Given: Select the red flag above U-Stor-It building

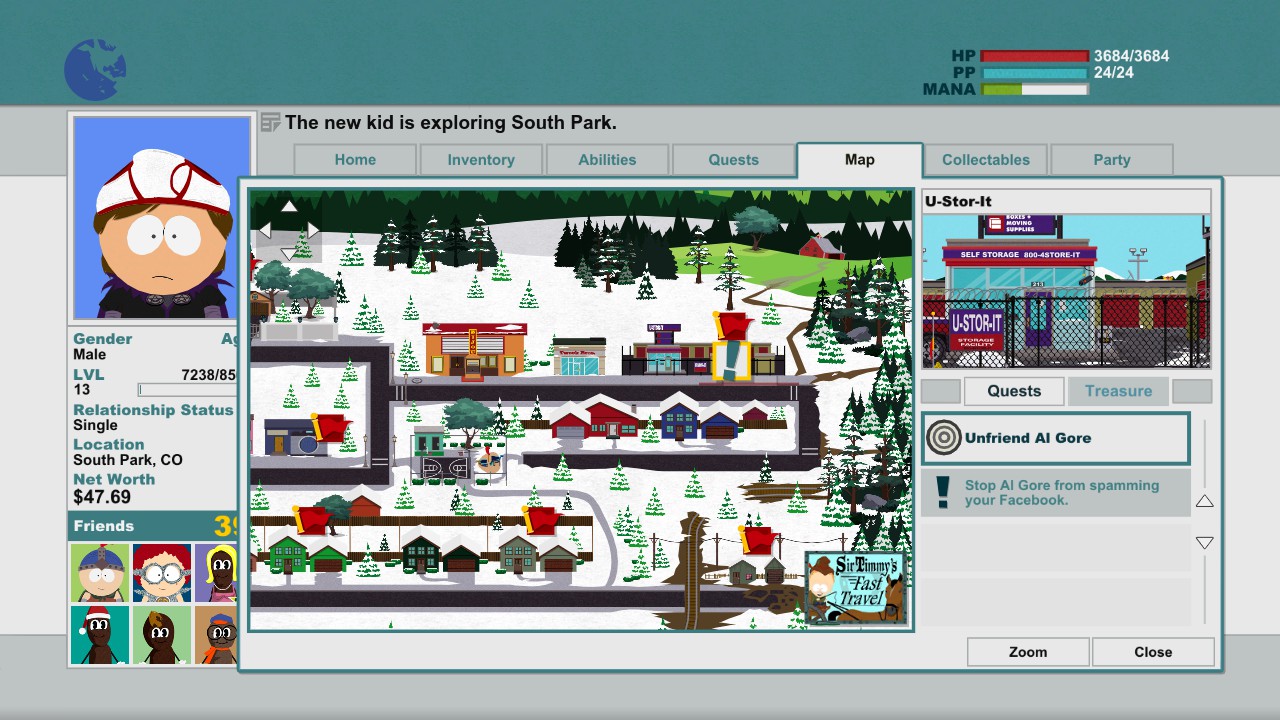Looking at the screenshot, I should (x=734, y=328).
